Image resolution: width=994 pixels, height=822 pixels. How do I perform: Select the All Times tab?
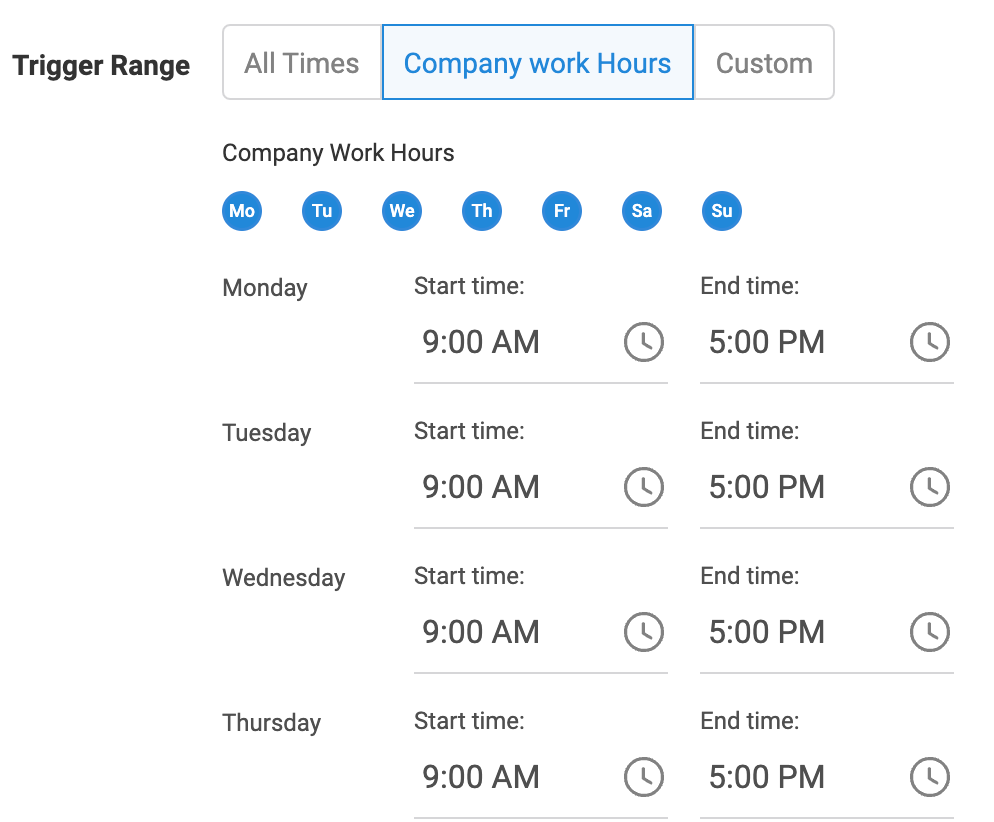(x=302, y=63)
